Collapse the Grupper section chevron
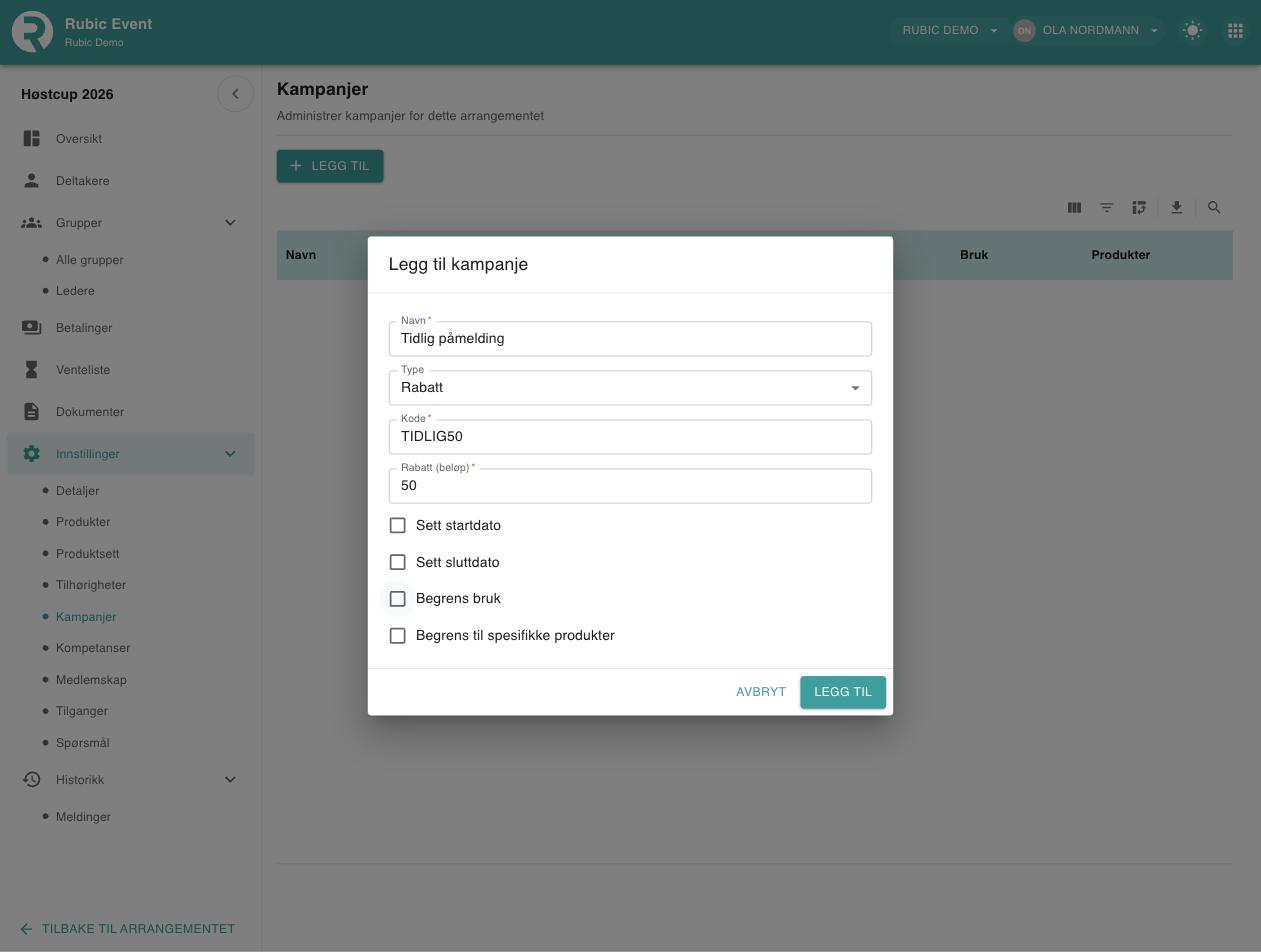 pyautogui.click(x=230, y=223)
